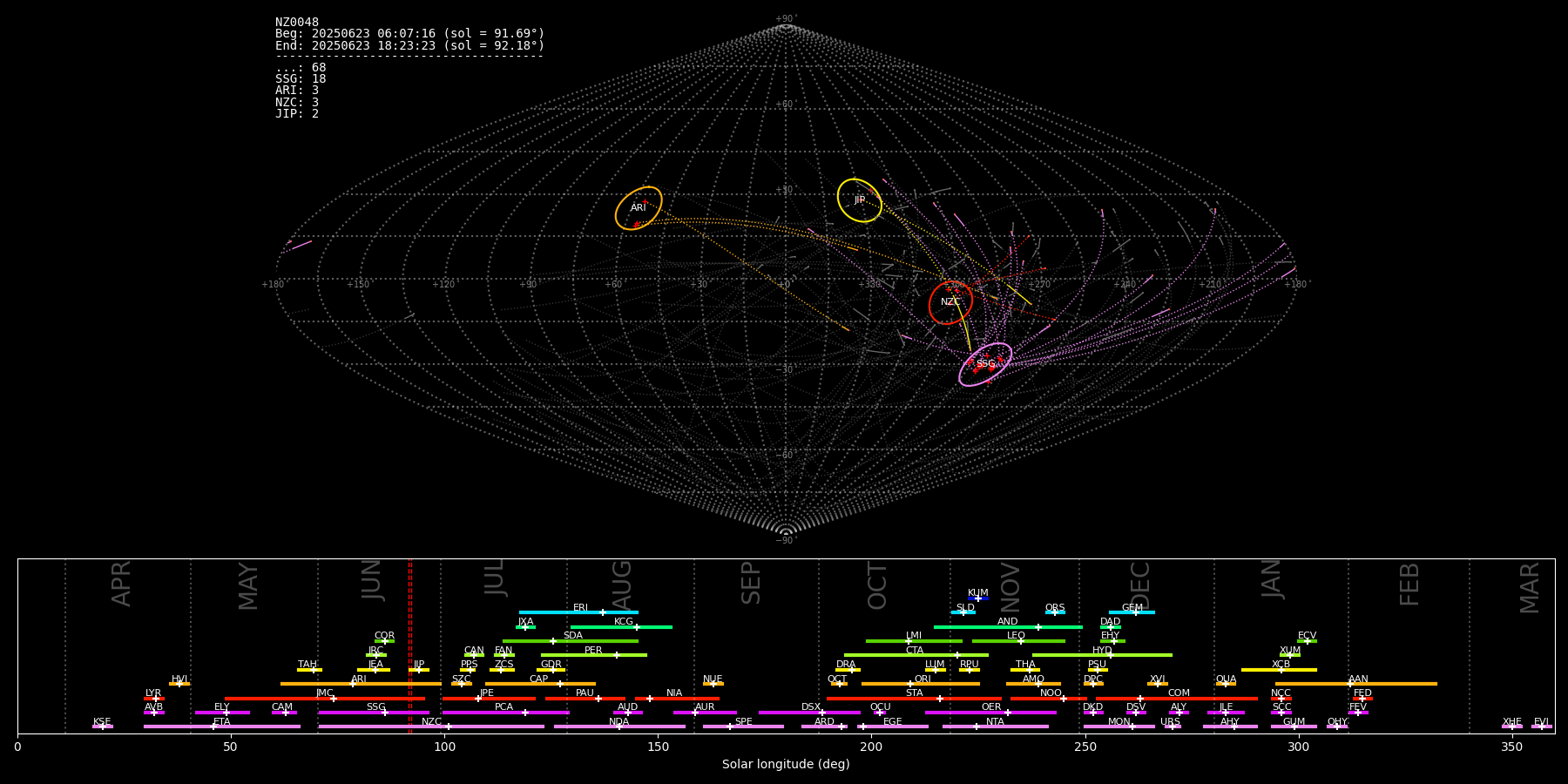Click the AUG month label in timeline
This screenshot has height=784, width=1568.
pyautogui.click(x=622, y=585)
